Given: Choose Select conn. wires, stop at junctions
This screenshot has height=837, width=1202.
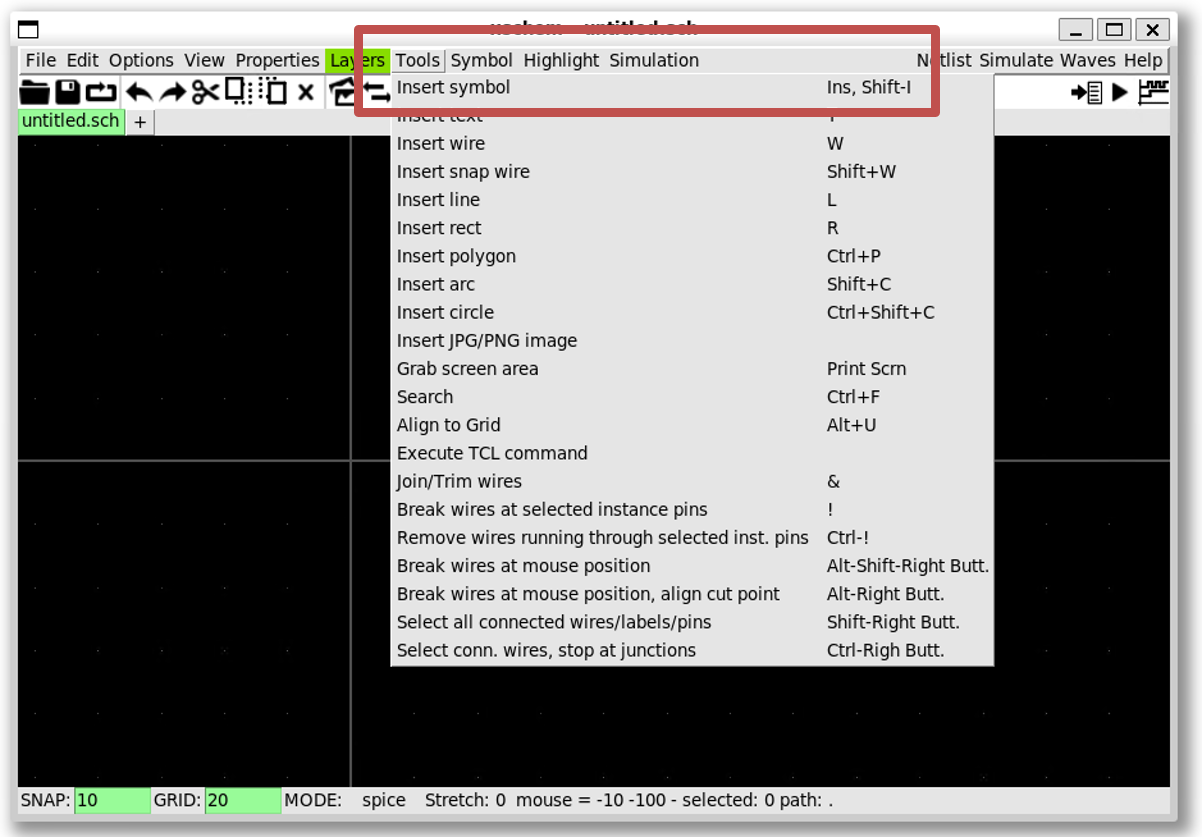Looking at the screenshot, I should 692,650.
